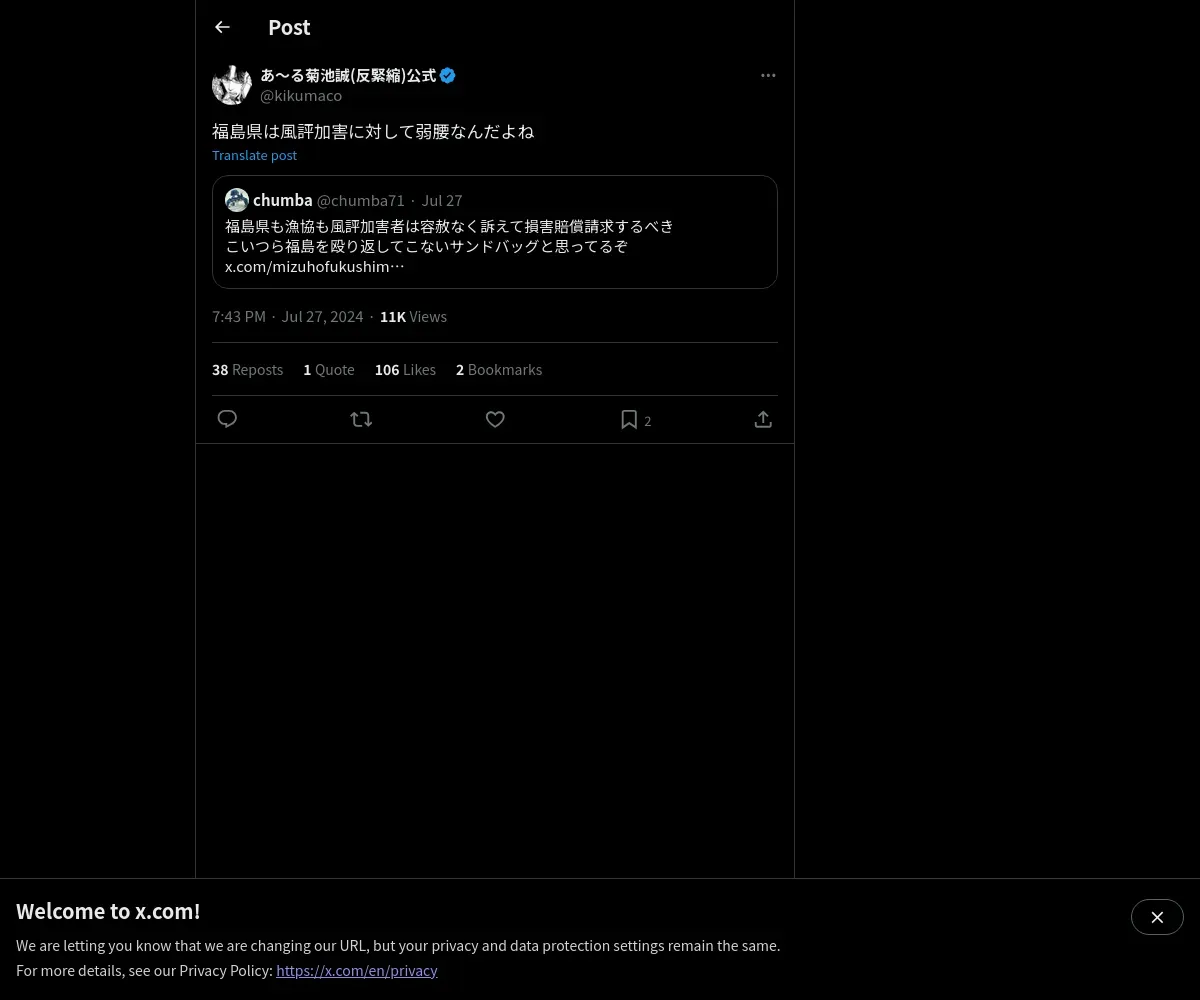1200x1000 pixels.
Task: Click the x.com/mizuhofukushim link in quote
Action: point(315,266)
